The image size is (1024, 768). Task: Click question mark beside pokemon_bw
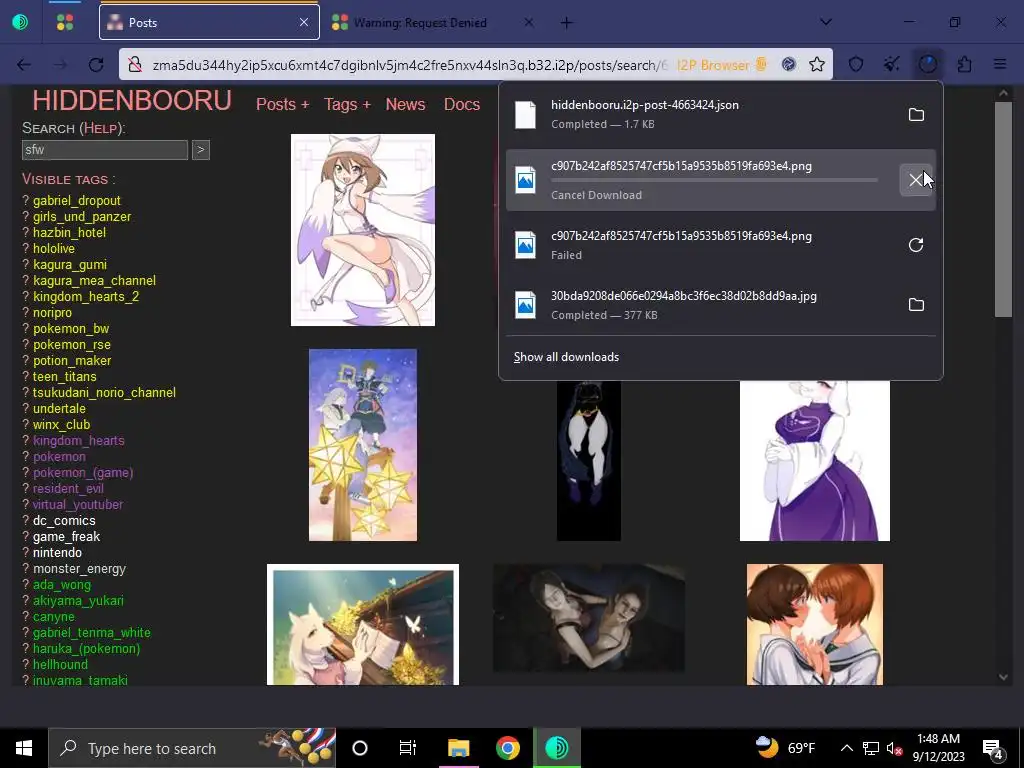coord(26,328)
